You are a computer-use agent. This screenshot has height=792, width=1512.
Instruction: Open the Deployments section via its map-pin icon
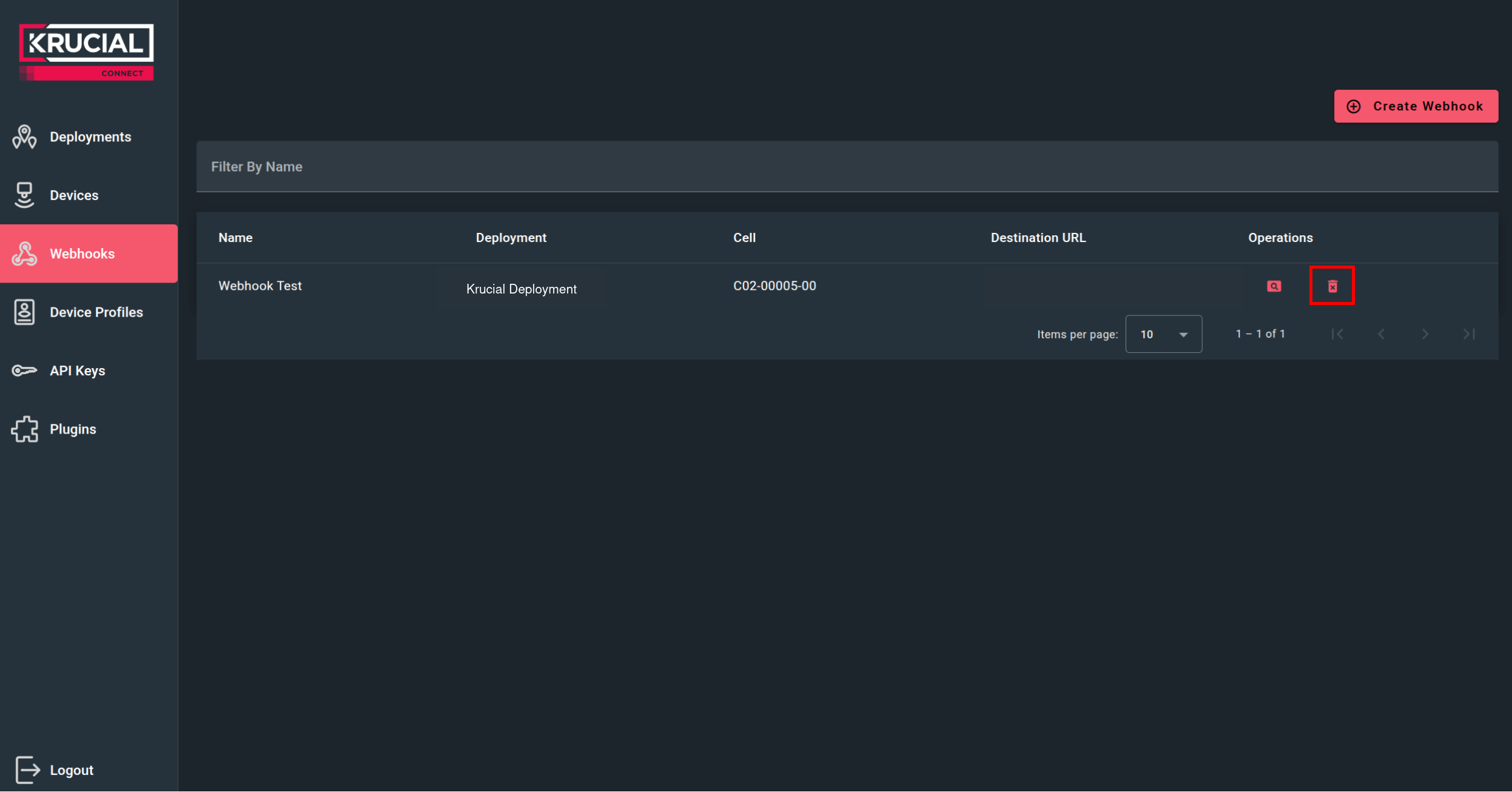click(24, 136)
